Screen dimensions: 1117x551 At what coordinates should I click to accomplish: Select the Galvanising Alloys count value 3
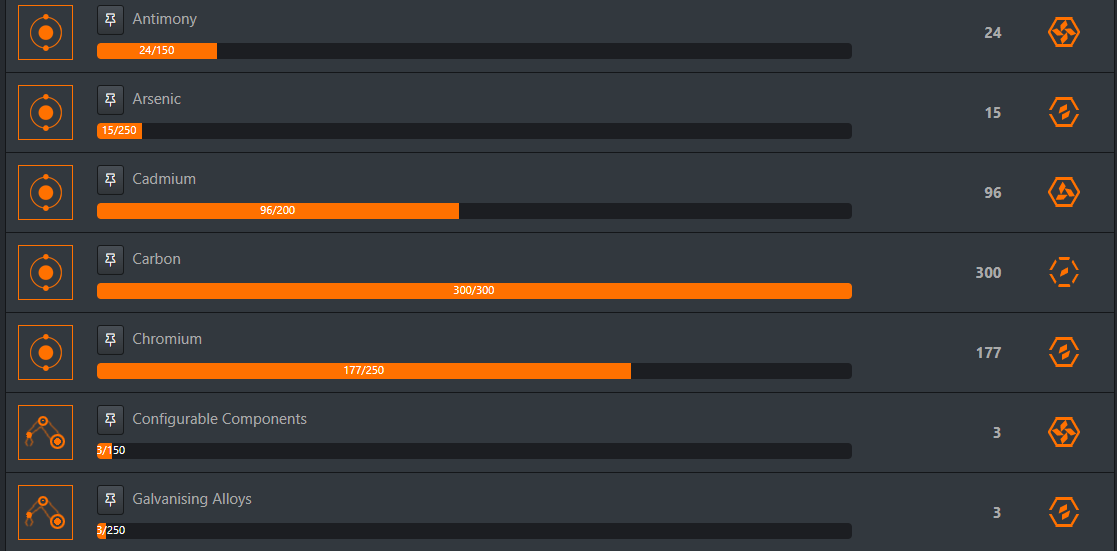(997, 513)
